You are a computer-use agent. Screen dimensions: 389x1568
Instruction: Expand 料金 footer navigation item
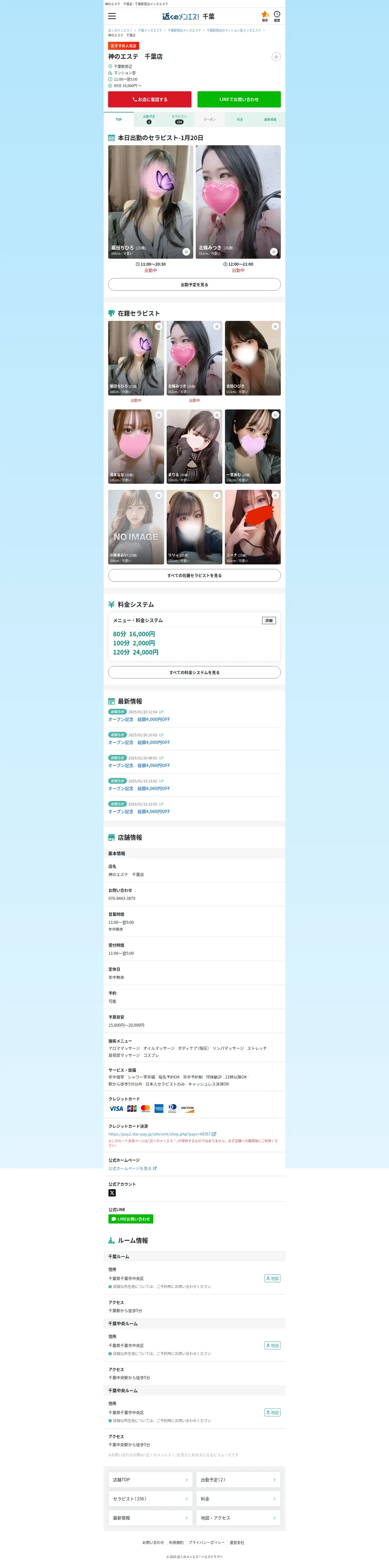click(238, 1499)
